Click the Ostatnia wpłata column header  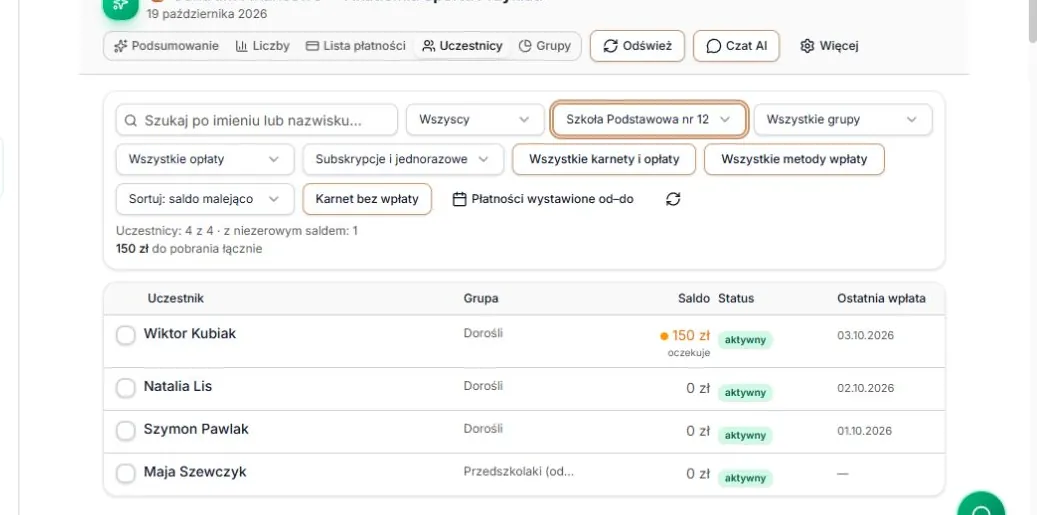pyautogui.click(x=882, y=299)
